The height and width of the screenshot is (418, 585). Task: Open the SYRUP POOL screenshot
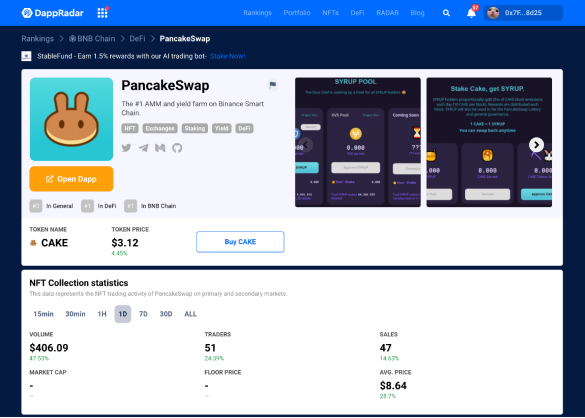click(358, 142)
